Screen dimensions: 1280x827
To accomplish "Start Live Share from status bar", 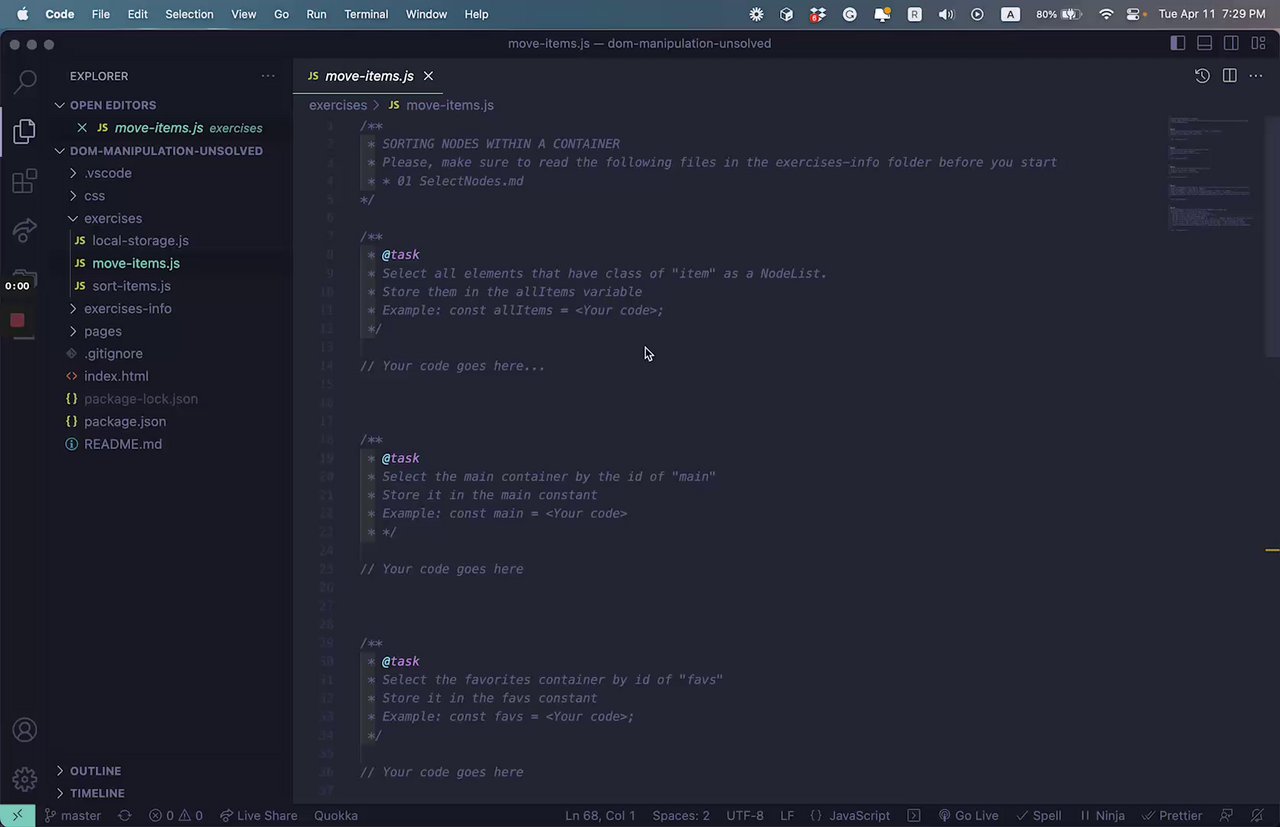I will click(259, 815).
